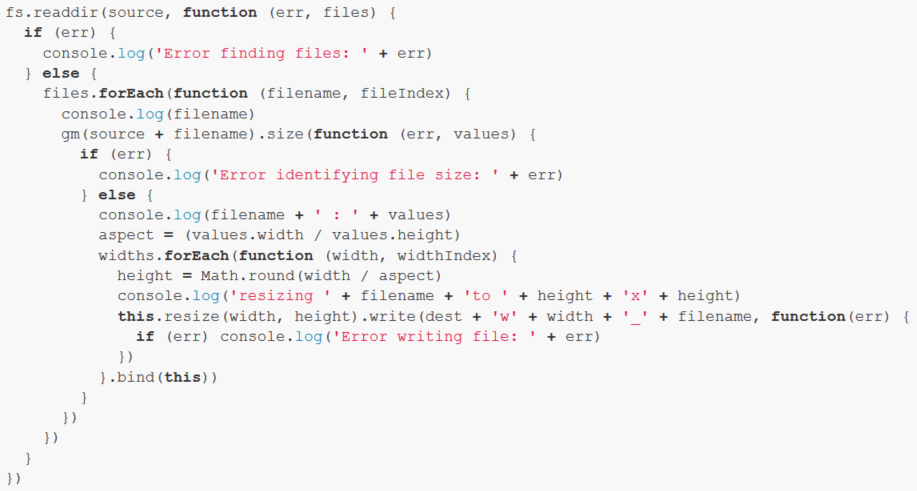917x491 pixels.
Task: Click the widths.forEach method call
Action: (163, 256)
